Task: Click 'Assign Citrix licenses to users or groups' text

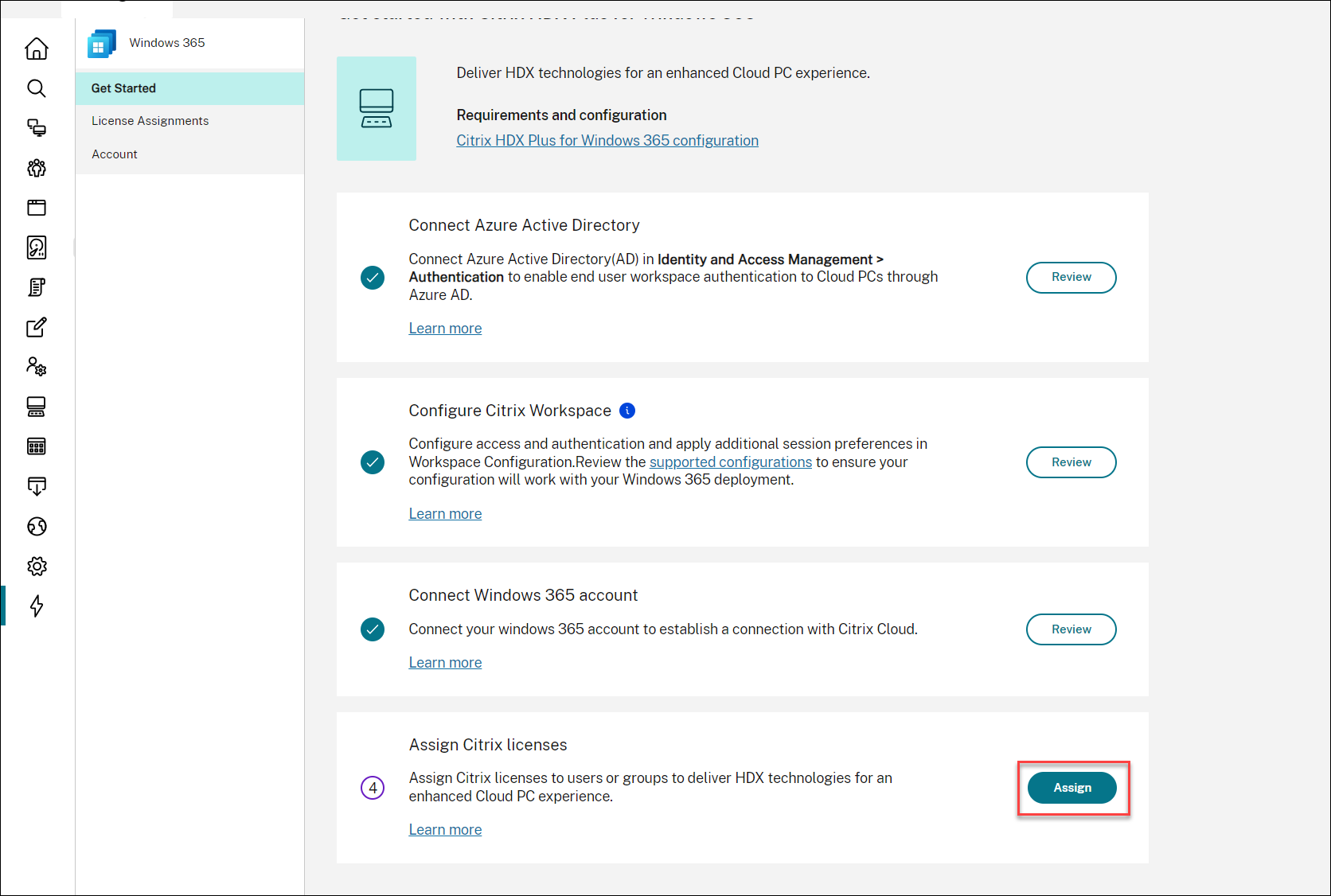Action: click(650, 787)
